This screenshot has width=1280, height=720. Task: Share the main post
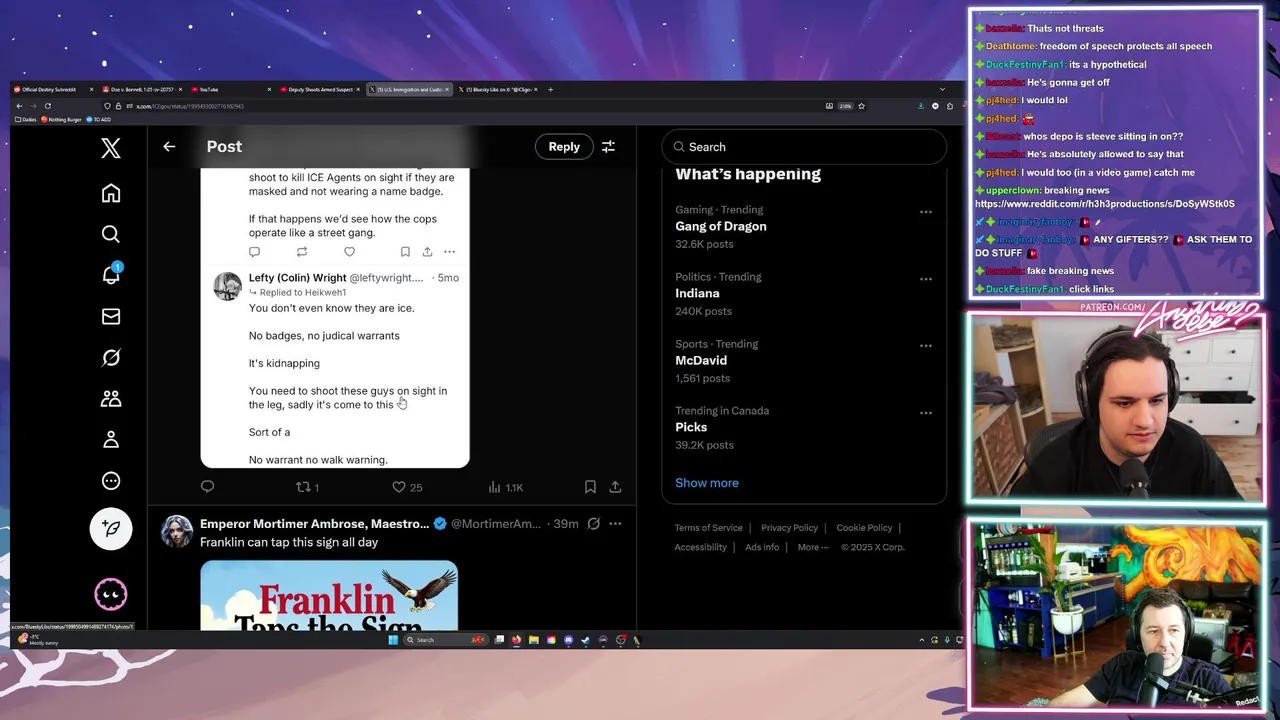615,487
